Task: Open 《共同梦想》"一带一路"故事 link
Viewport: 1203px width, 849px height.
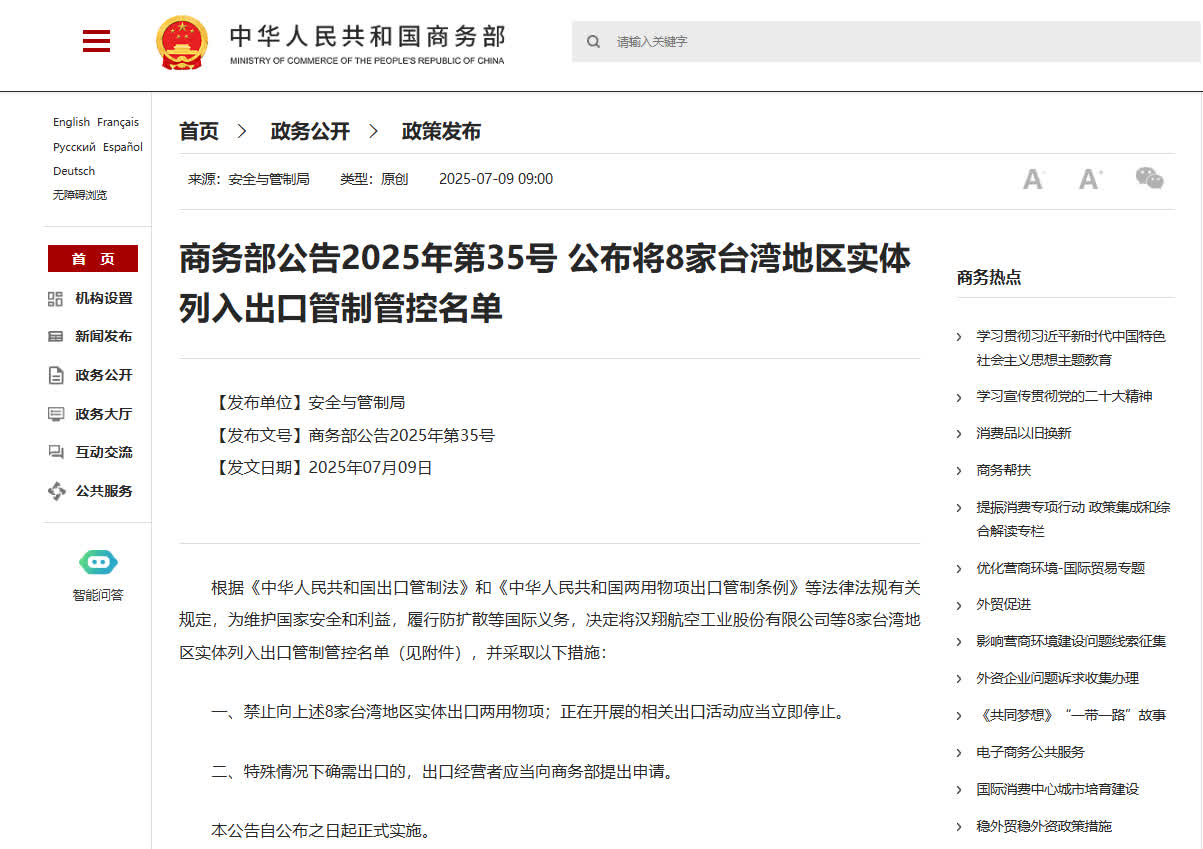Action: tap(1071, 715)
